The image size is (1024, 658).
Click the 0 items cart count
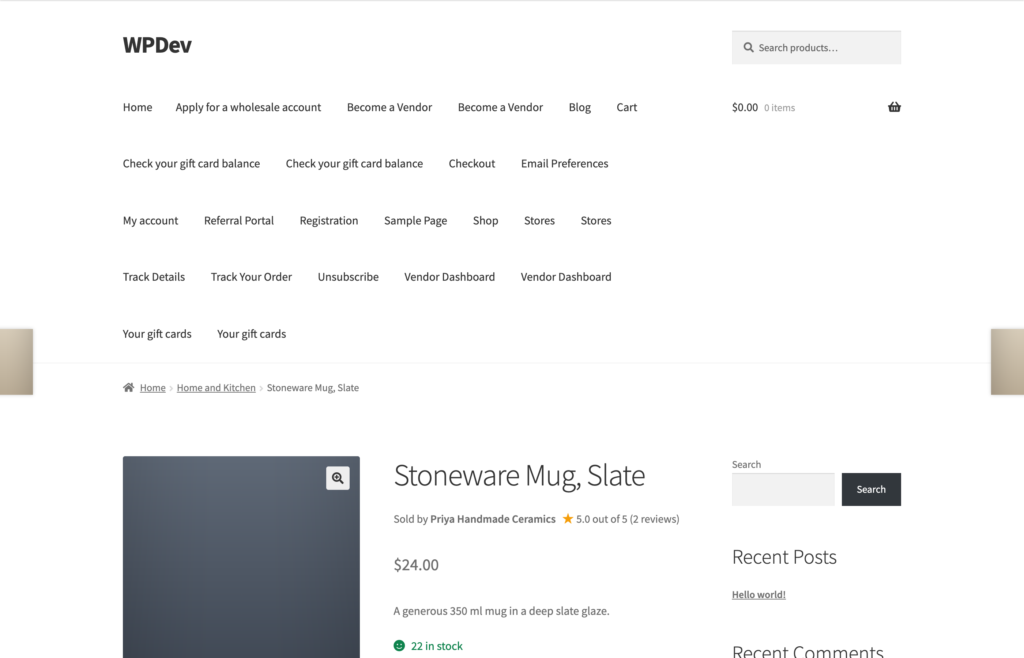[779, 108]
